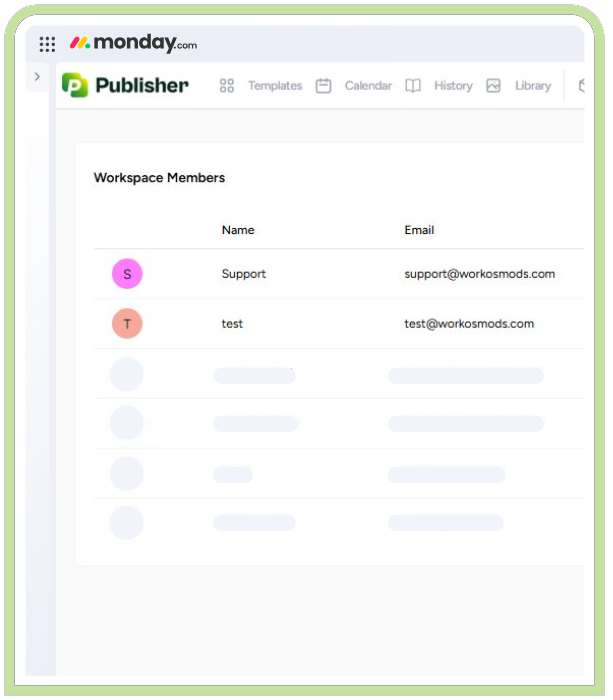Click the Email column header
Screen dimensions: 613x700
419,230
